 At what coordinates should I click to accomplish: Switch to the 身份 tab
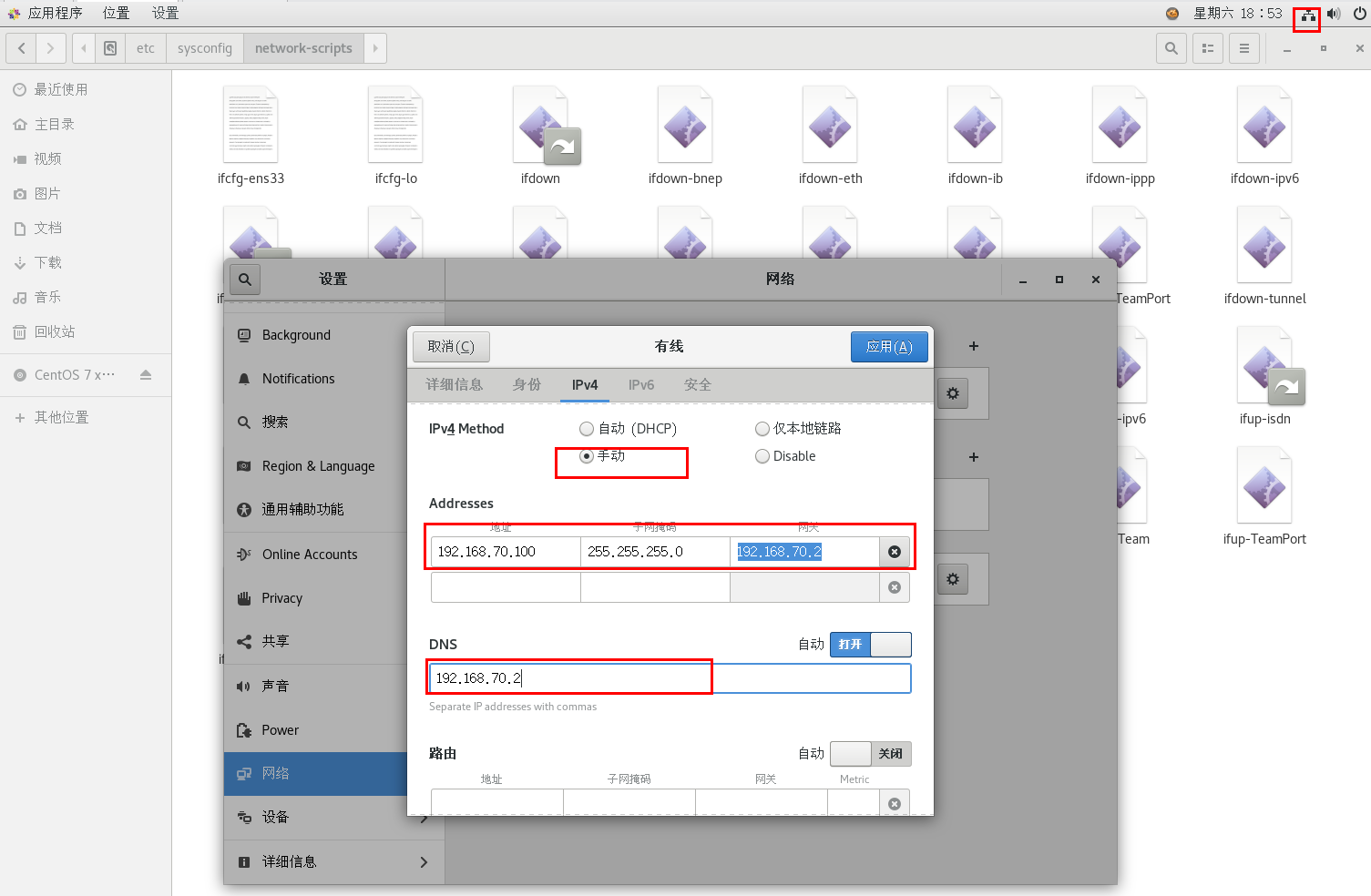527,385
